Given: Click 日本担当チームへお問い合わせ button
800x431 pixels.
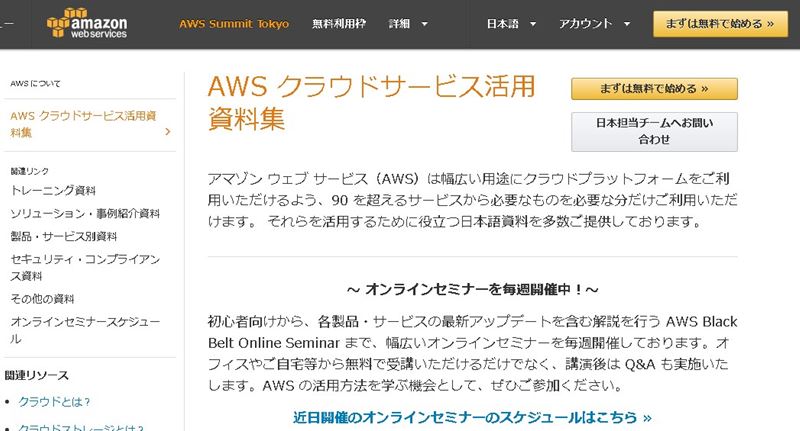Looking at the screenshot, I should (x=654, y=132).
